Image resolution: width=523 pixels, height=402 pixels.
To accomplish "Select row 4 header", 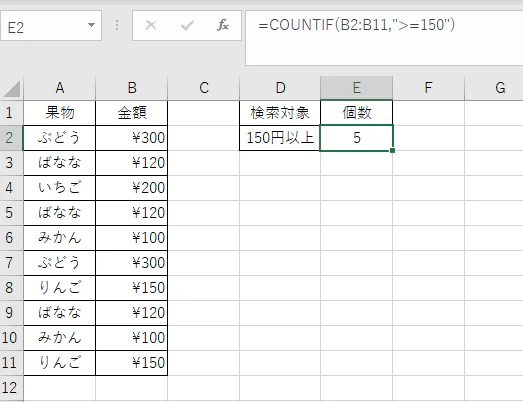I will pos(12,188).
